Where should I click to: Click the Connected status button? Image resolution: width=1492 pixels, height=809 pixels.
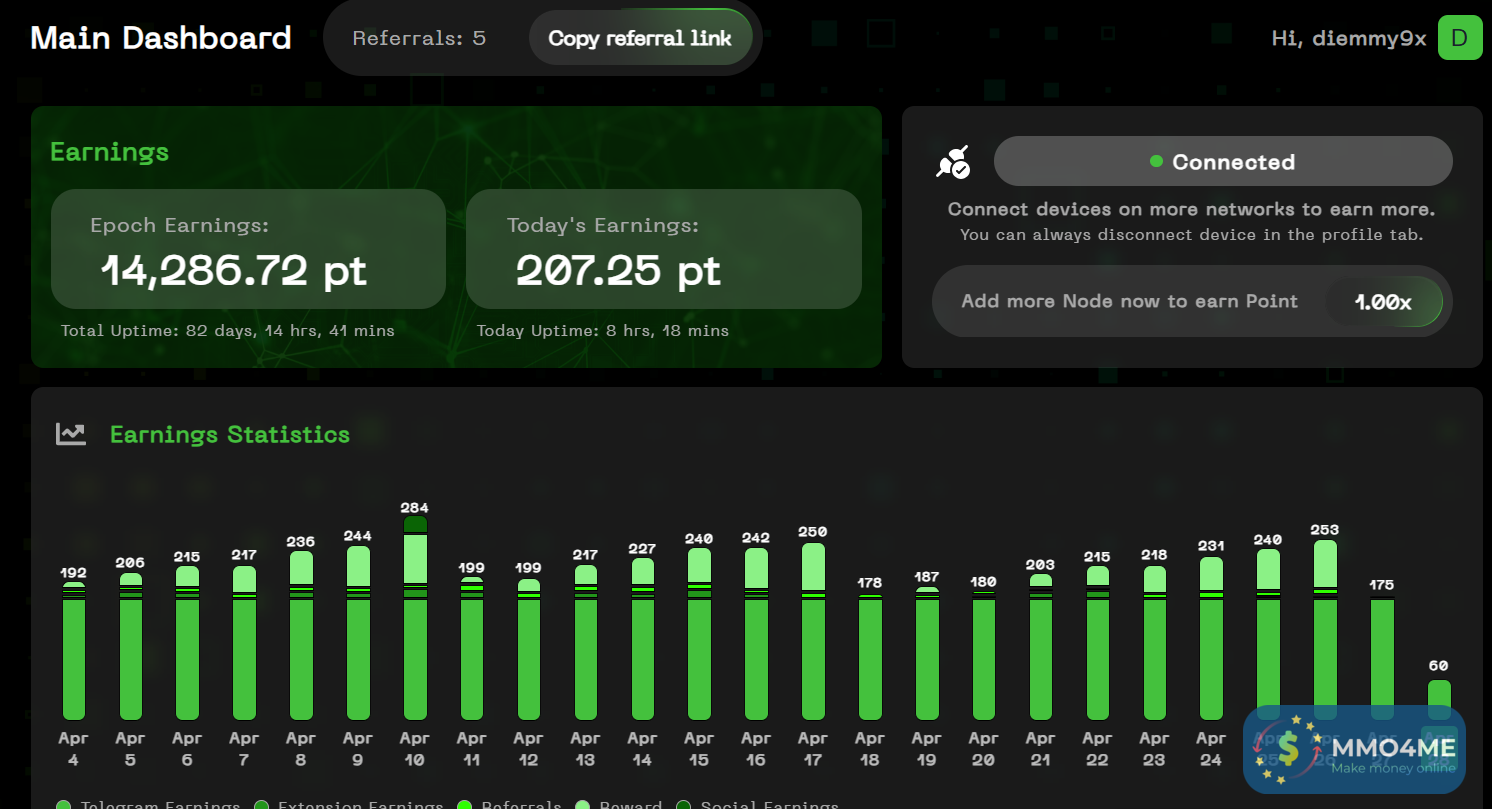pyautogui.click(x=1222, y=162)
